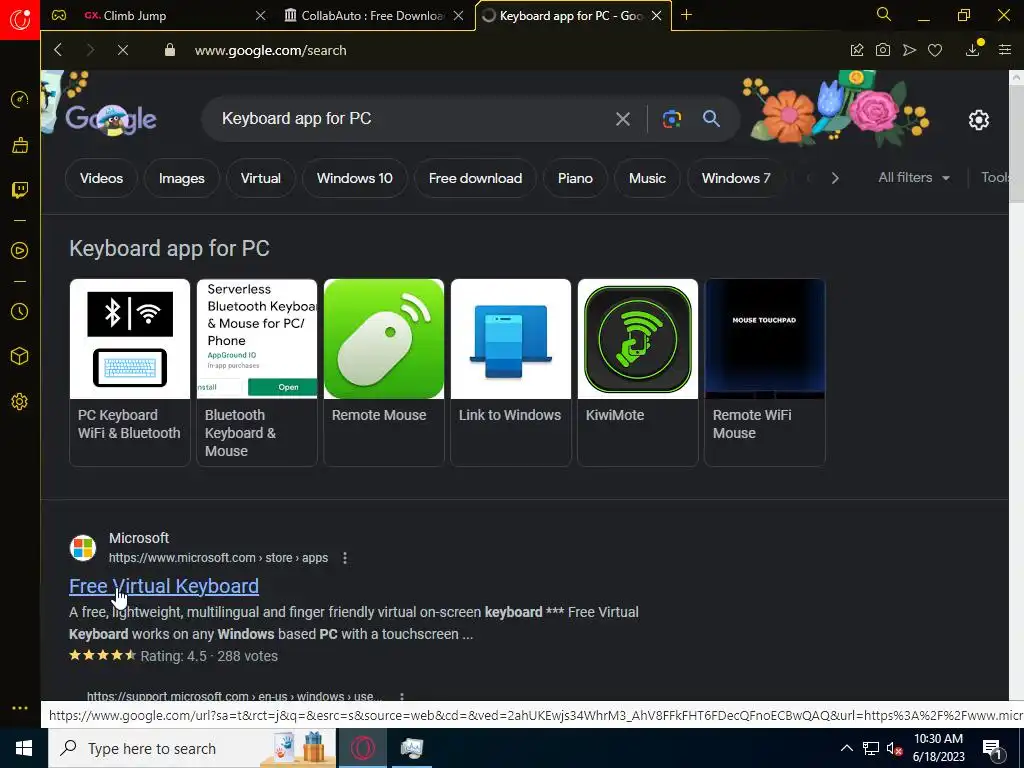
Task: Click the Windows taskbar search box
Action: [192, 748]
